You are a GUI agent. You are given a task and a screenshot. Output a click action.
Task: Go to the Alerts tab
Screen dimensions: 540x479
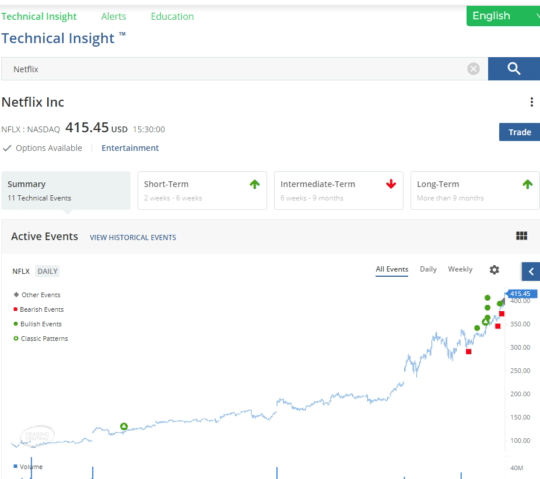(x=114, y=16)
